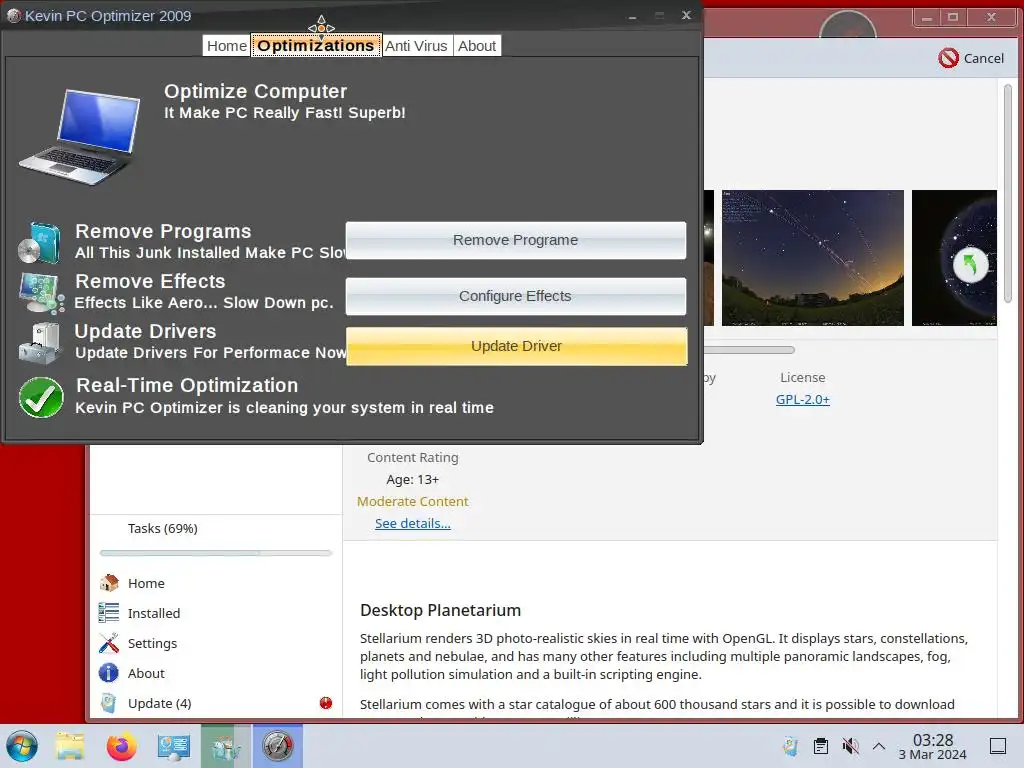Click the Kevin PC Optimizer title bar icon
The width and height of the screenshot is (1024, 768).
(x=13, y=16)
